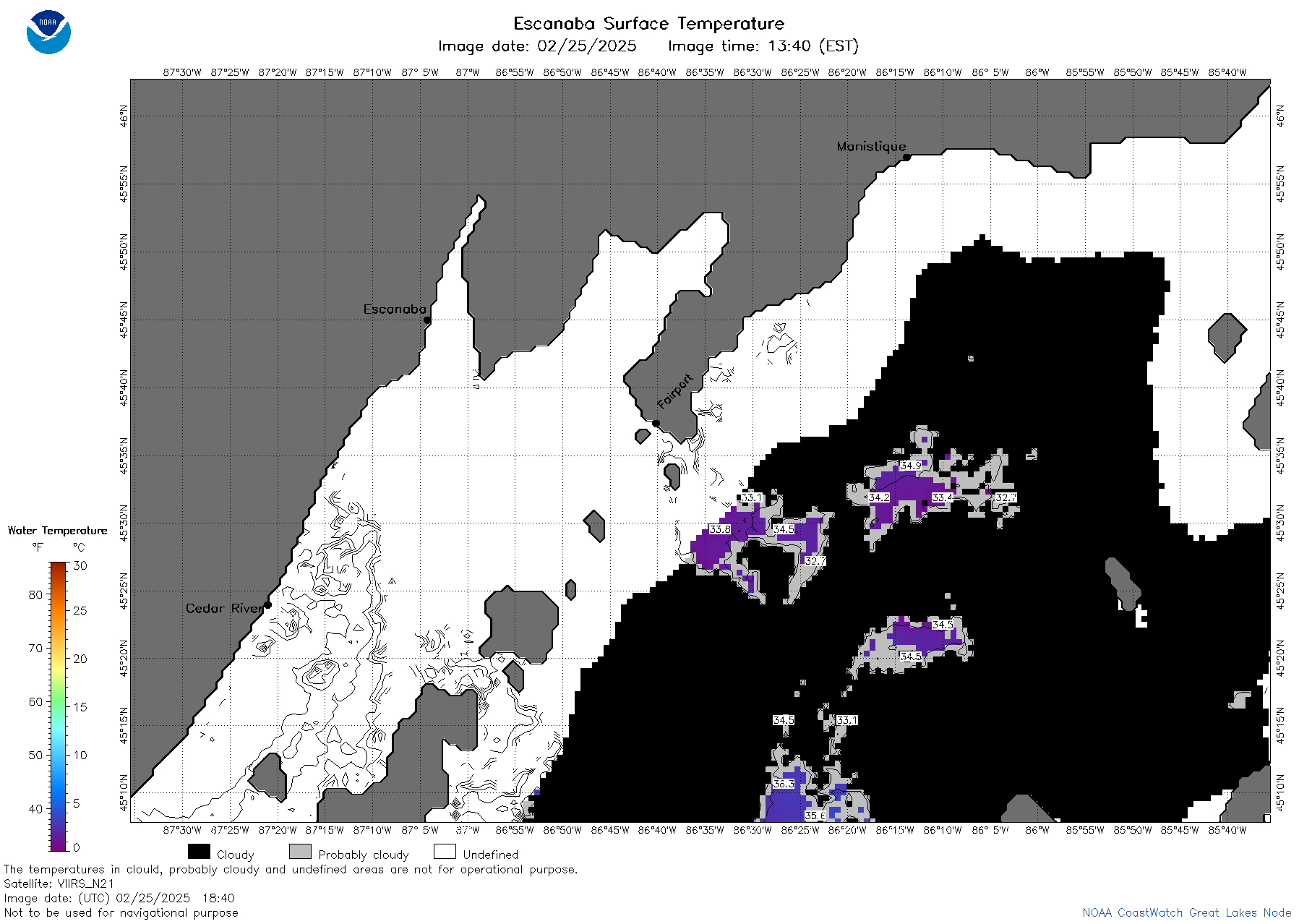Click the 80 Fahrenheit tick on the scale
The height and width of the screenshot is (924, 1299).
pos(35,594)
